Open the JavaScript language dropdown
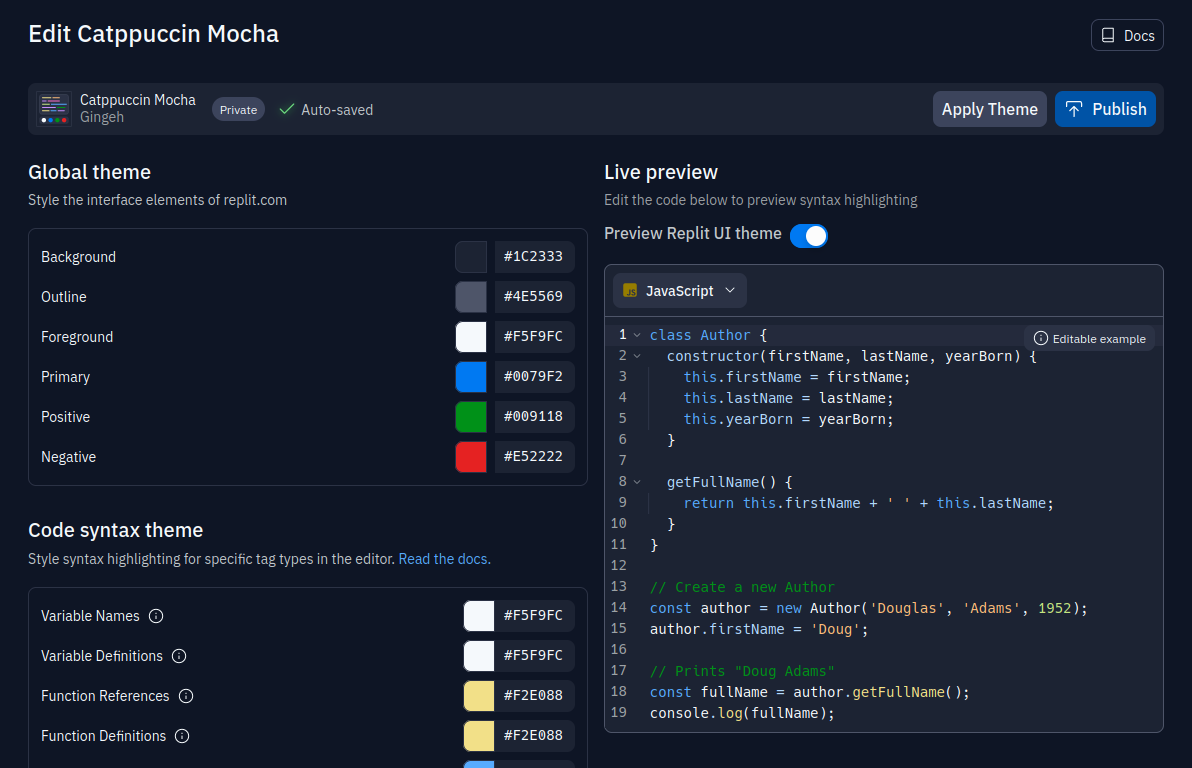Image resolution: width=1192 pixels, height=768 pixels. [680, 290]
